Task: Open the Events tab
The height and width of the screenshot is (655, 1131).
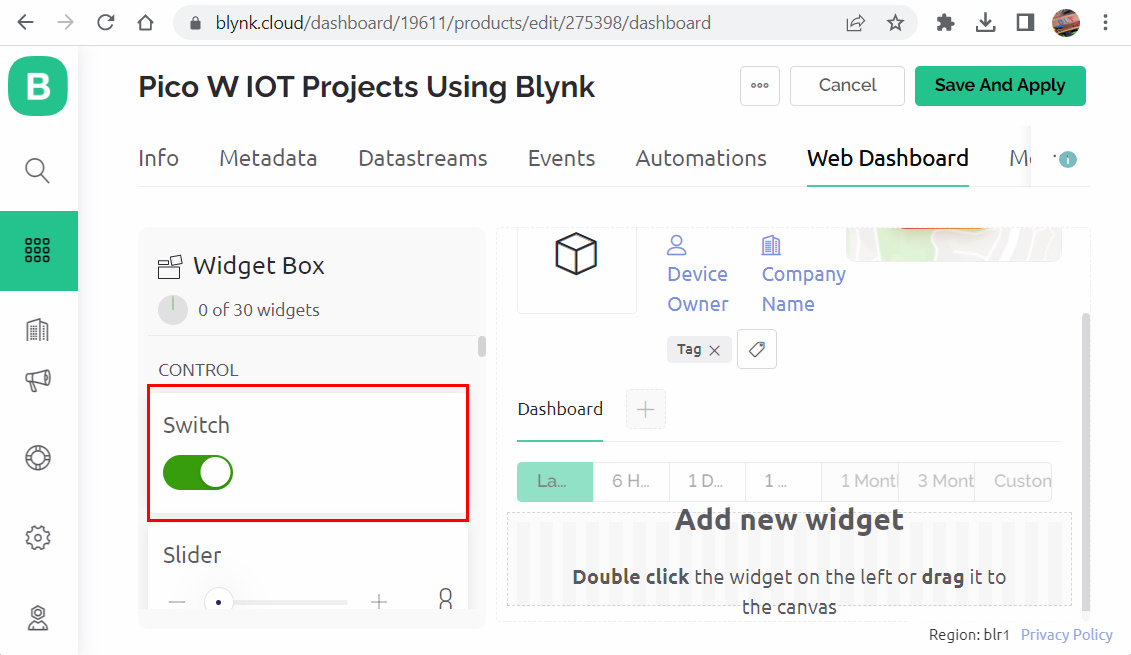Action: click(561, 158)
